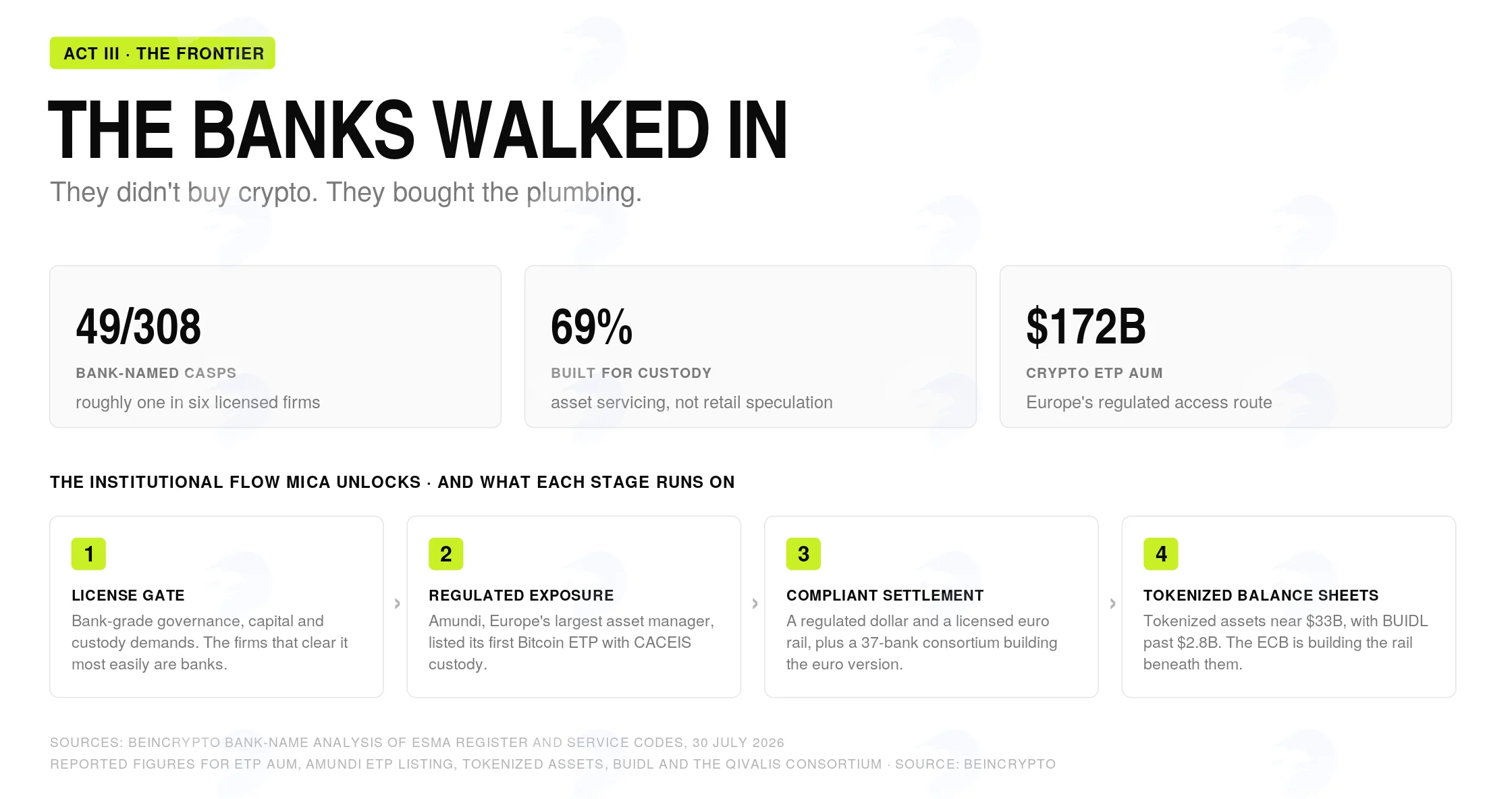Click the TOKENIZED BALANCE SHEETS card title

(x=1261, y=595)
